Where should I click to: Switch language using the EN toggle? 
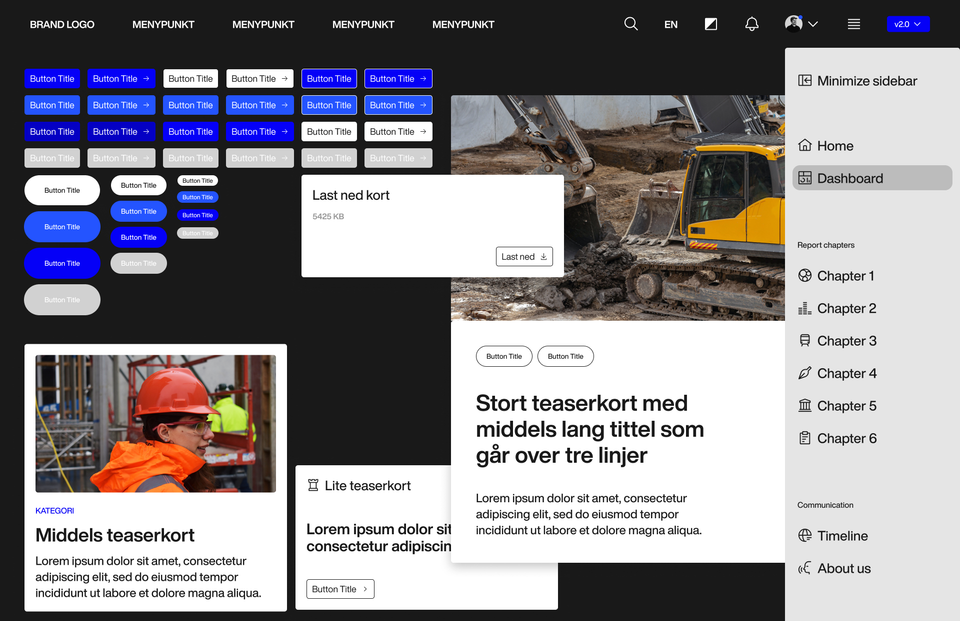670,23
